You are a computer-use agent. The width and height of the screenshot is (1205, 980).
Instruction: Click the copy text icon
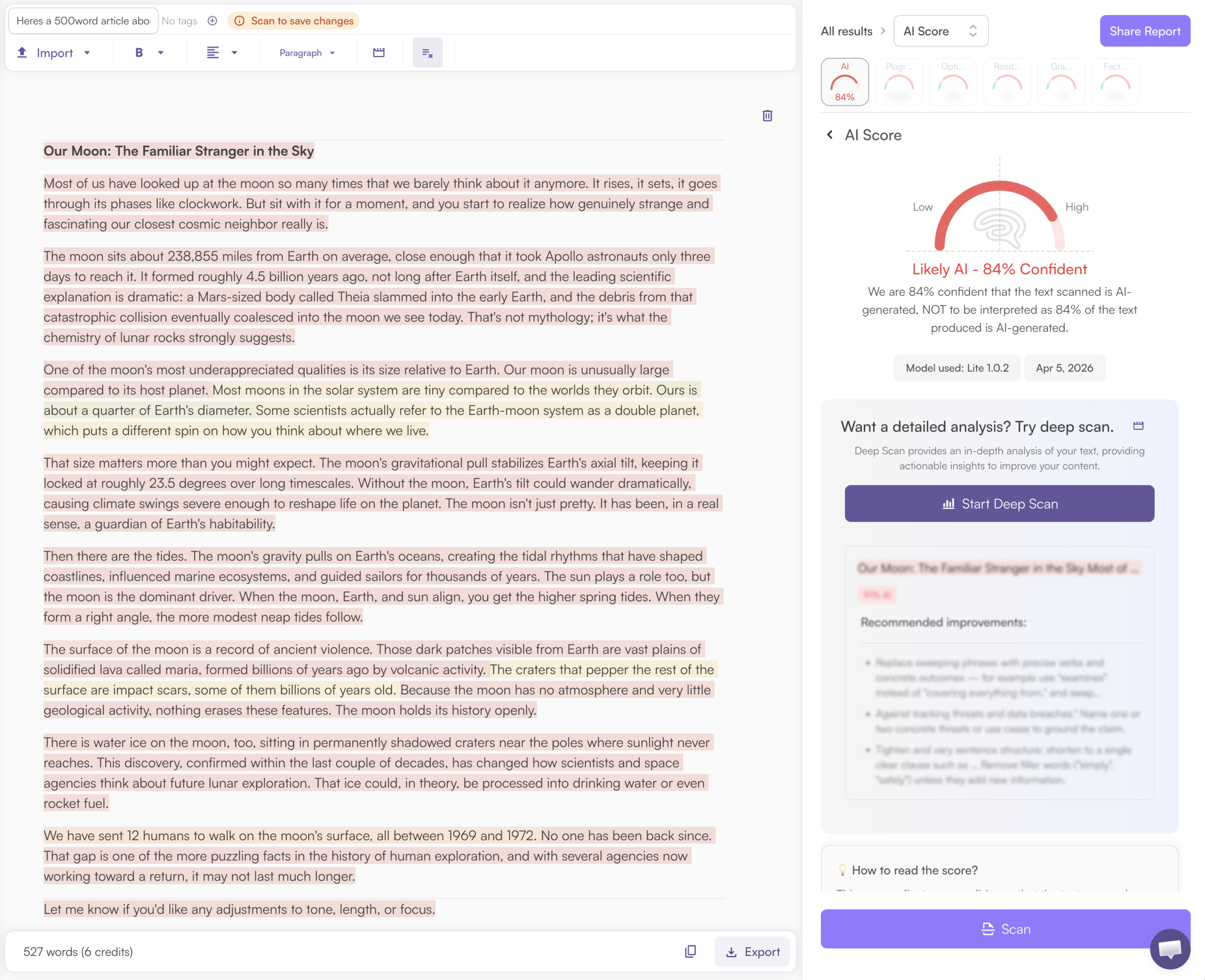[x=690, y=951]
